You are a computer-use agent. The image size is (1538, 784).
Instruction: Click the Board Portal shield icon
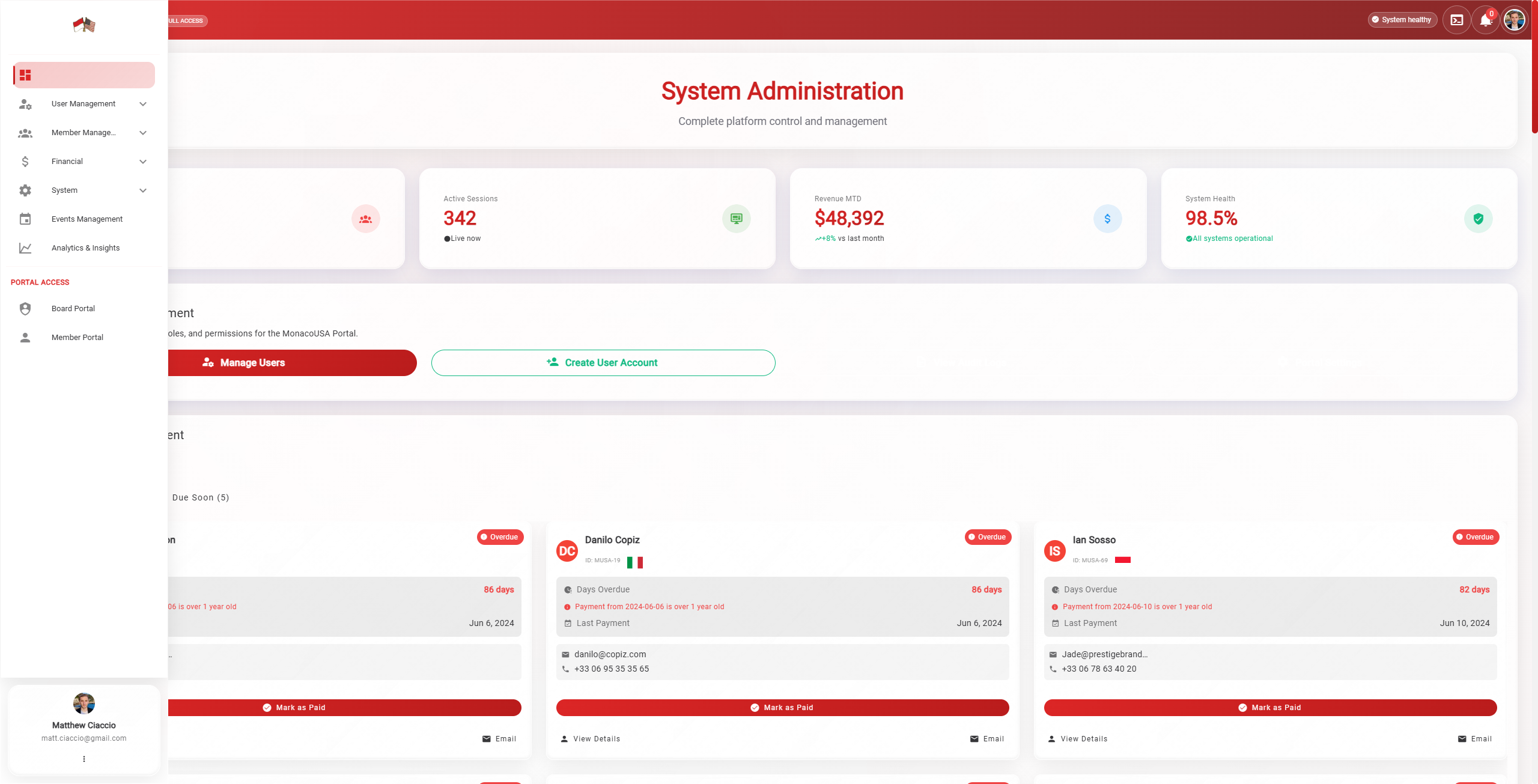25,309
